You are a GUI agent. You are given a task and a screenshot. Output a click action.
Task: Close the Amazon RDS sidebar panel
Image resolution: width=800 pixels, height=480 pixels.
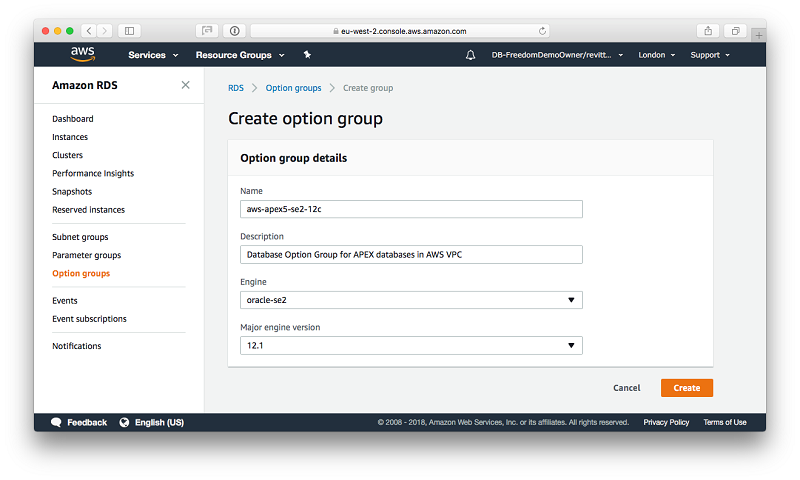click(x=185, y=85)
